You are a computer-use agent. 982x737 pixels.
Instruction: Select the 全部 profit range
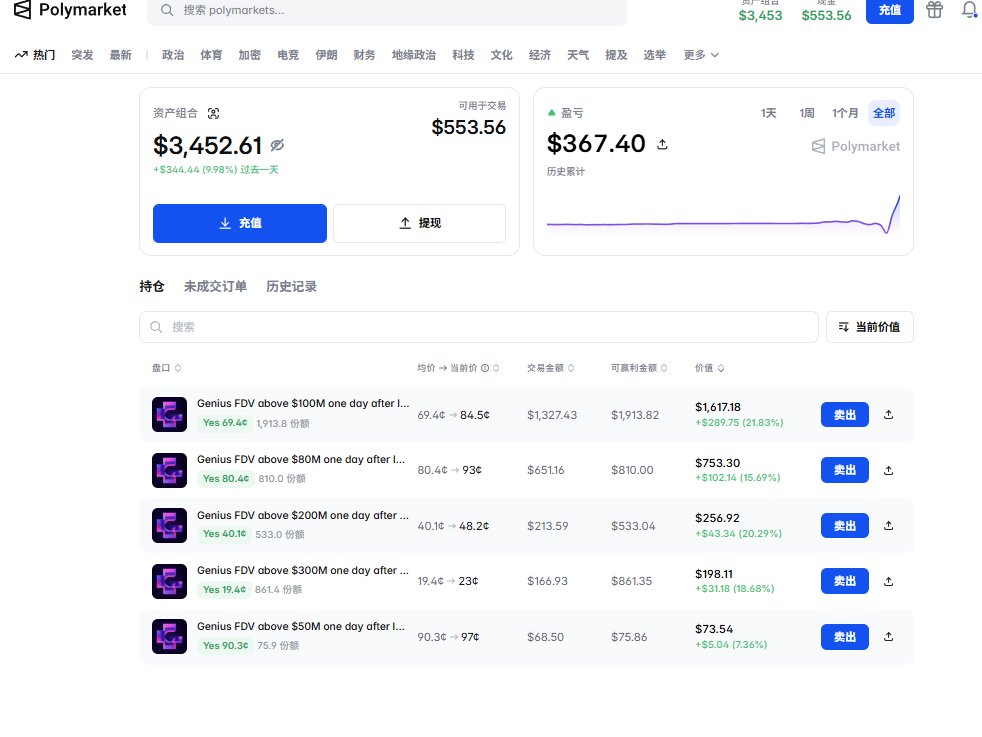(884, 113)
